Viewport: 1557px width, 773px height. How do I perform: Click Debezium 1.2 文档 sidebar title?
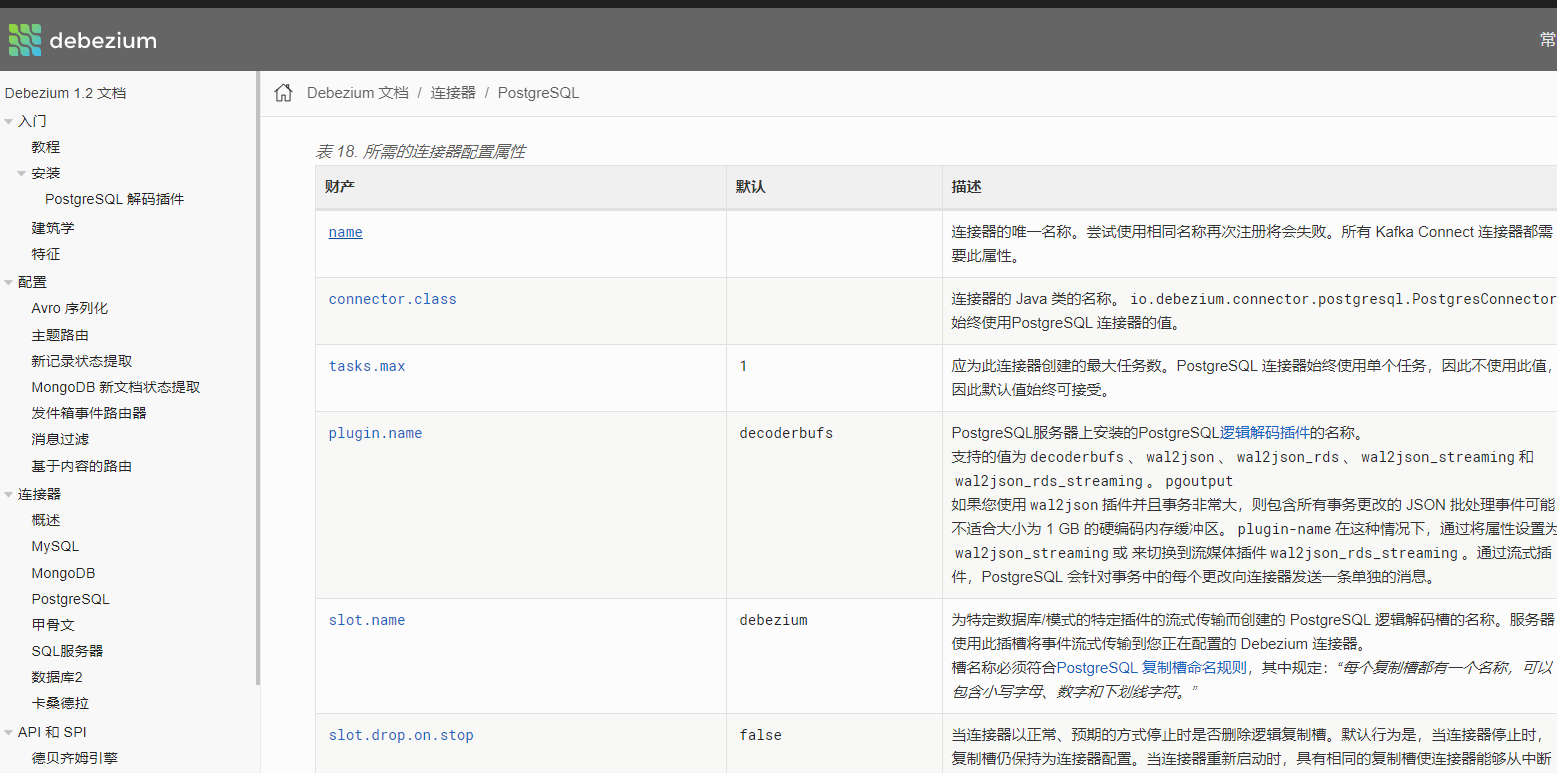66,93
